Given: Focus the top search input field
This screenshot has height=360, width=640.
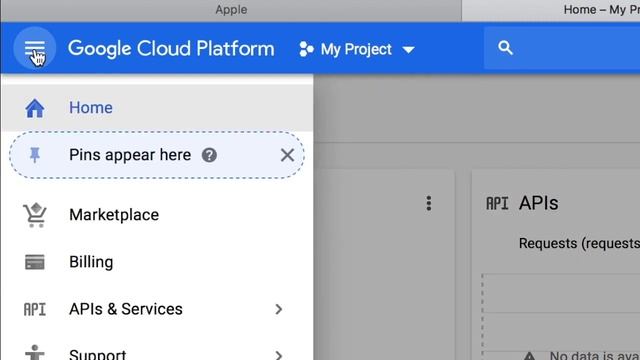Looking at the screenshot, I should pos(562,48).
